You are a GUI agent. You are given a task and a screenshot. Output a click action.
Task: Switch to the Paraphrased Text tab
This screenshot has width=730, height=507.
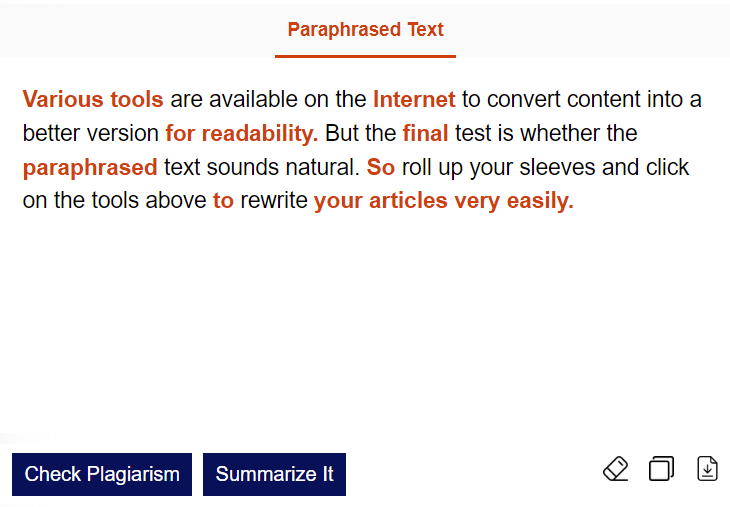pos(365,30)
